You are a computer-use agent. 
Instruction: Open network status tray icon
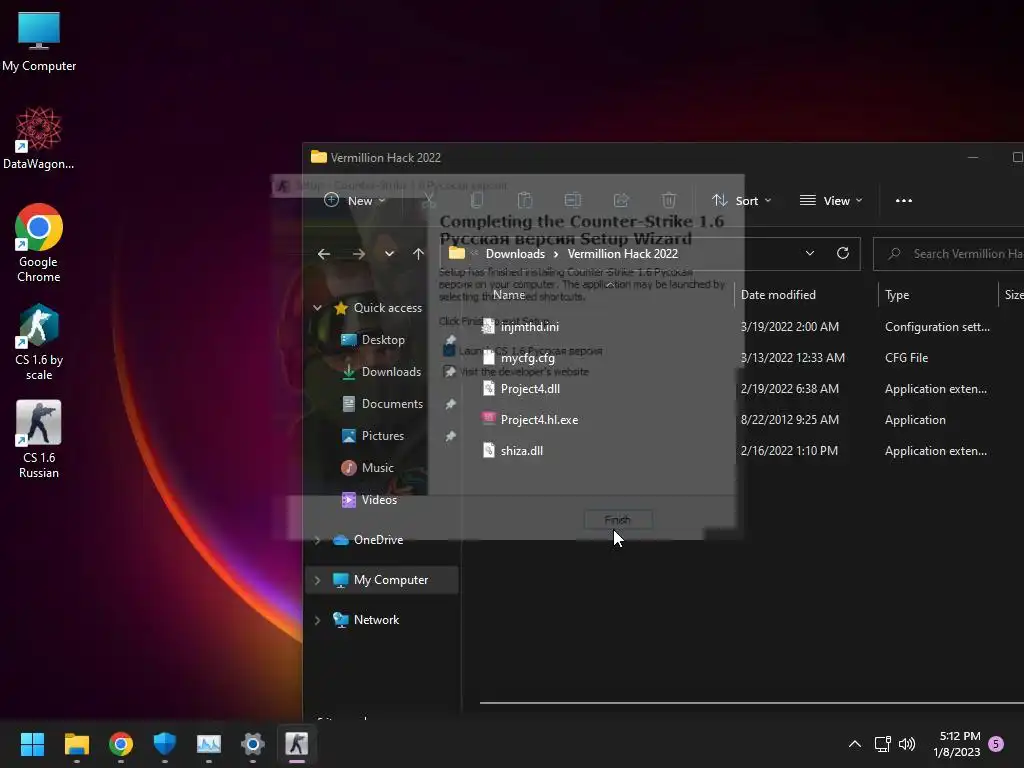[x=883, y=744]
